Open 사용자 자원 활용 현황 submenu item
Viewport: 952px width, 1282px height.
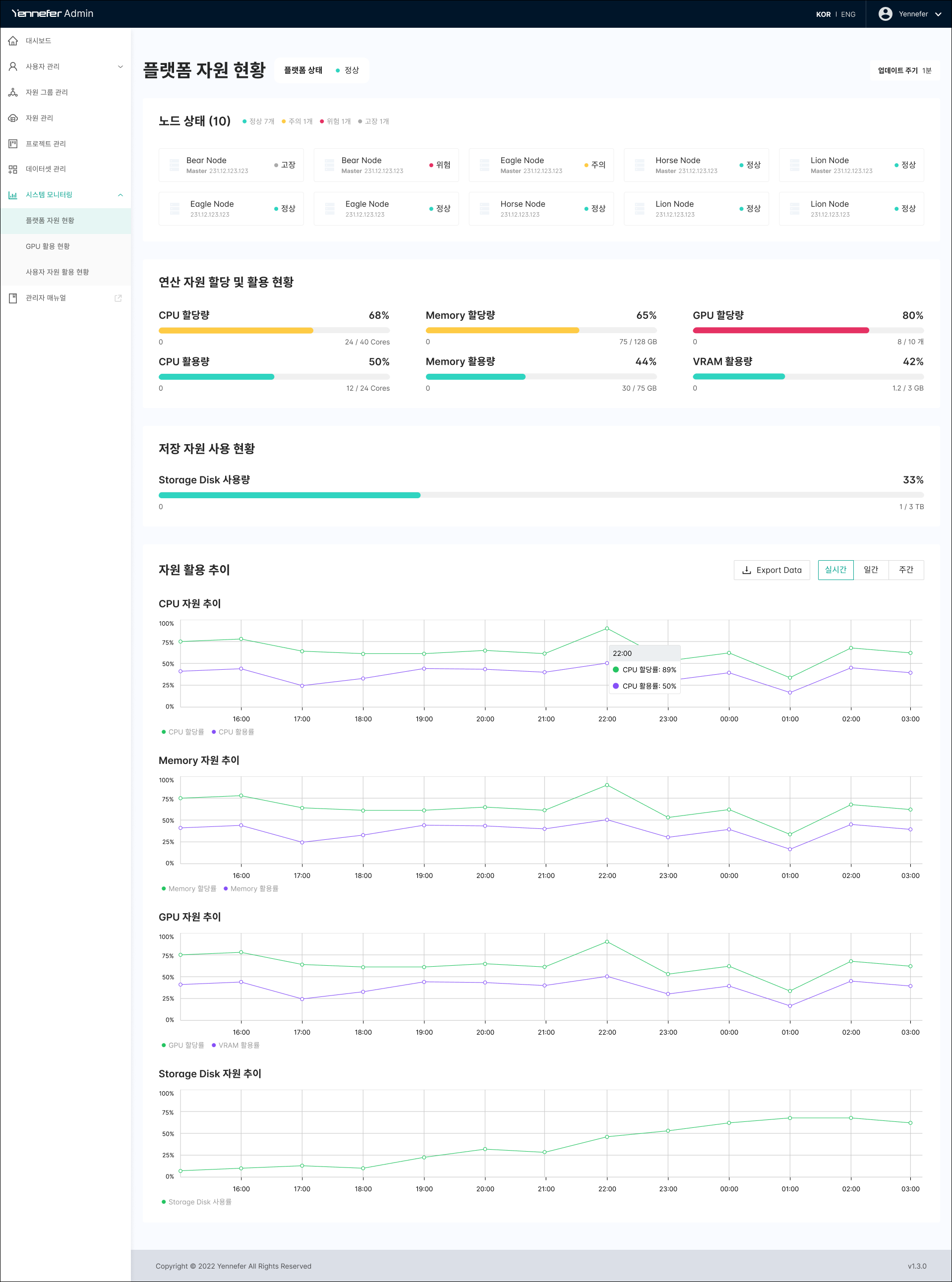(57, 272)
